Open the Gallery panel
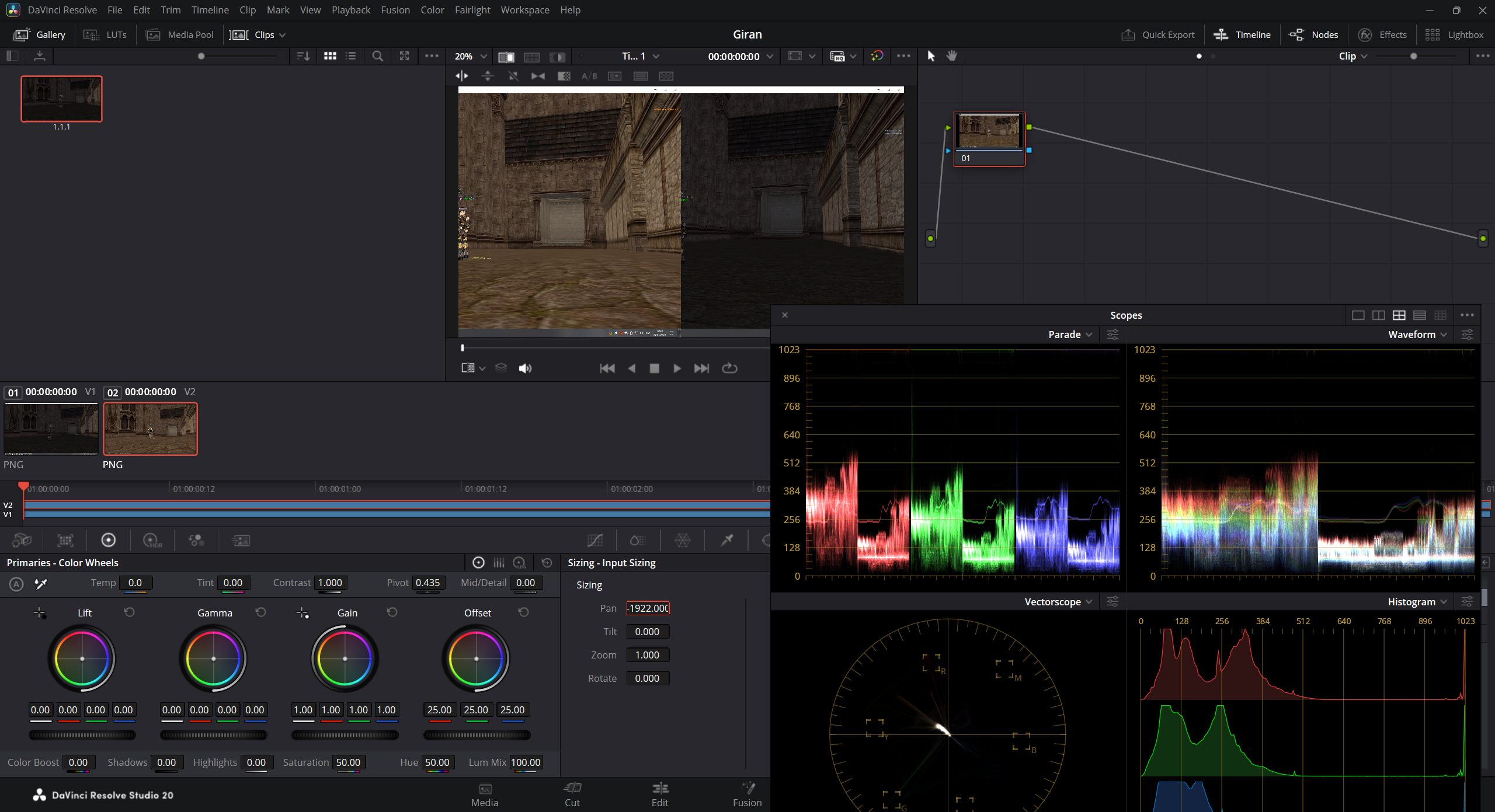The width and height of the screenshot is (1495, 812). 40,34
